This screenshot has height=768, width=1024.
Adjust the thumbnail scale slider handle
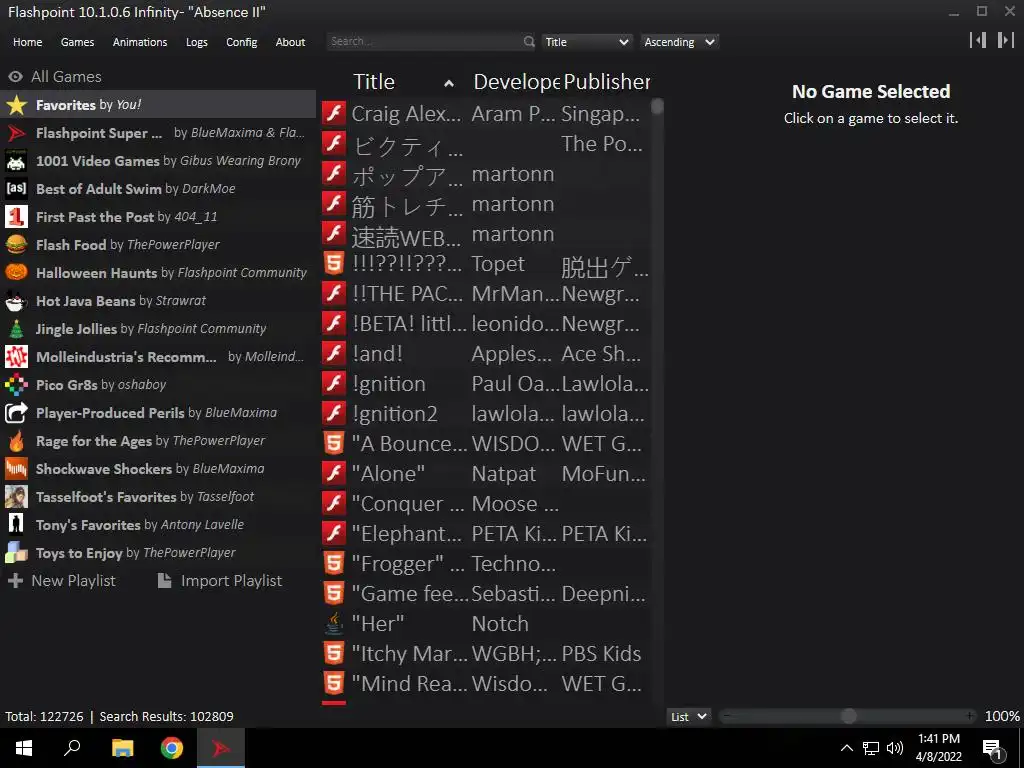[848, 716]
